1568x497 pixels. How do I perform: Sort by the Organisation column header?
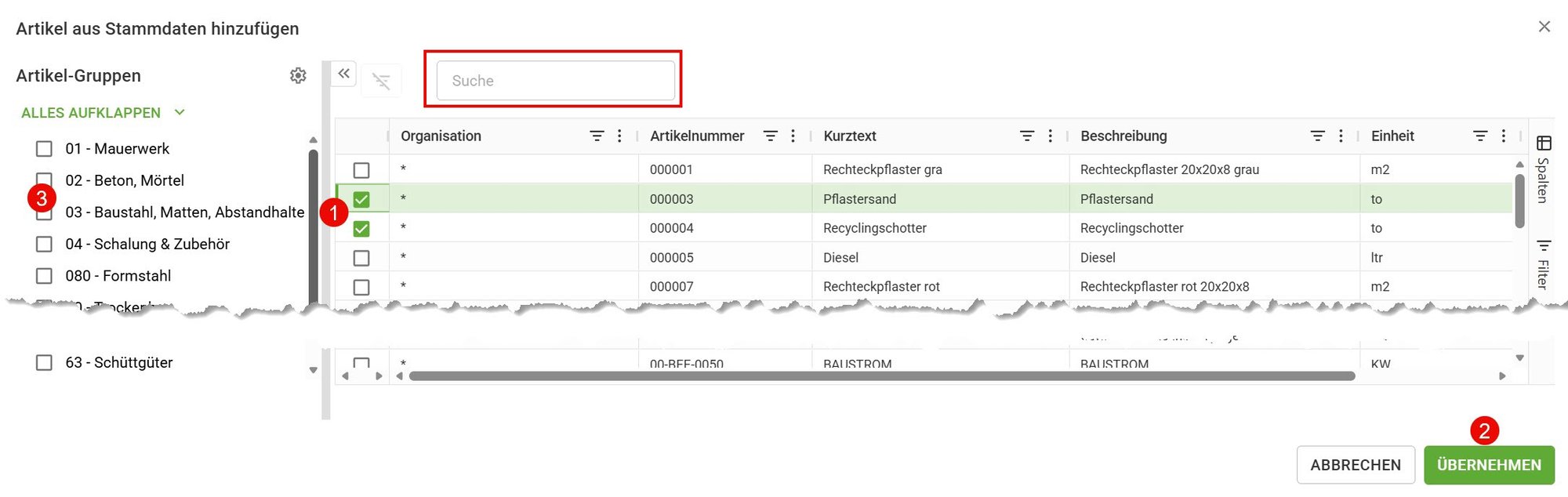(x=441, y=136)
